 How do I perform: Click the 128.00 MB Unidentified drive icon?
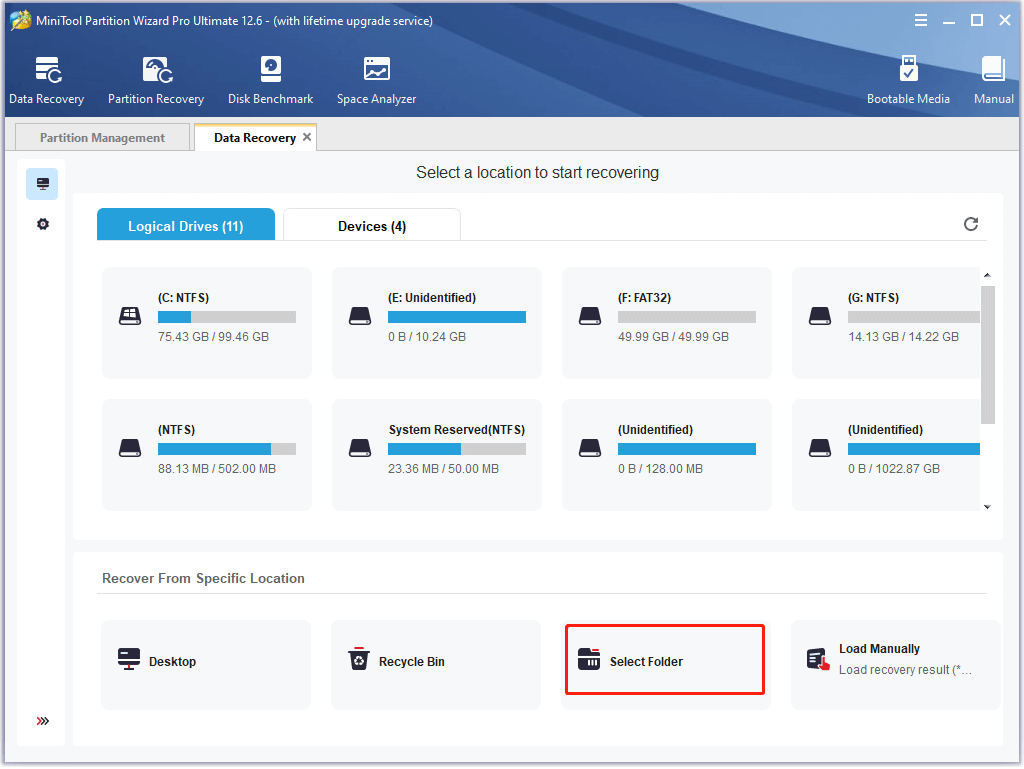pyautogui.click(x=590, y=448)
